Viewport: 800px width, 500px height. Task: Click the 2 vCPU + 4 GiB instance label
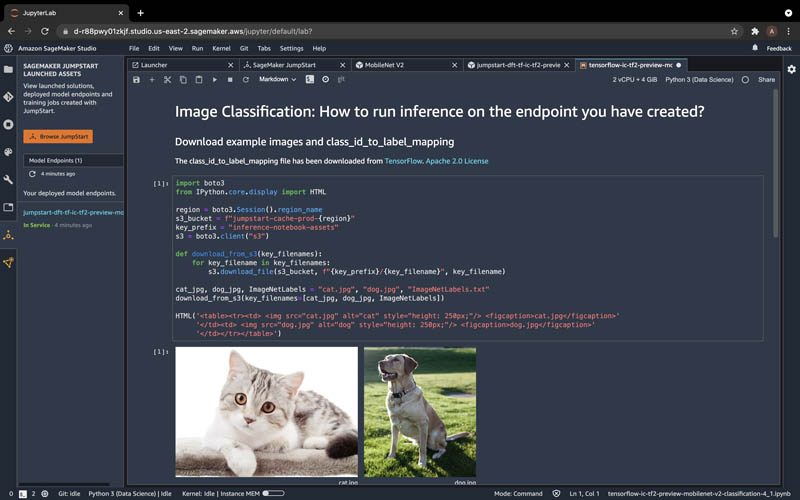[x=635, y=80]
